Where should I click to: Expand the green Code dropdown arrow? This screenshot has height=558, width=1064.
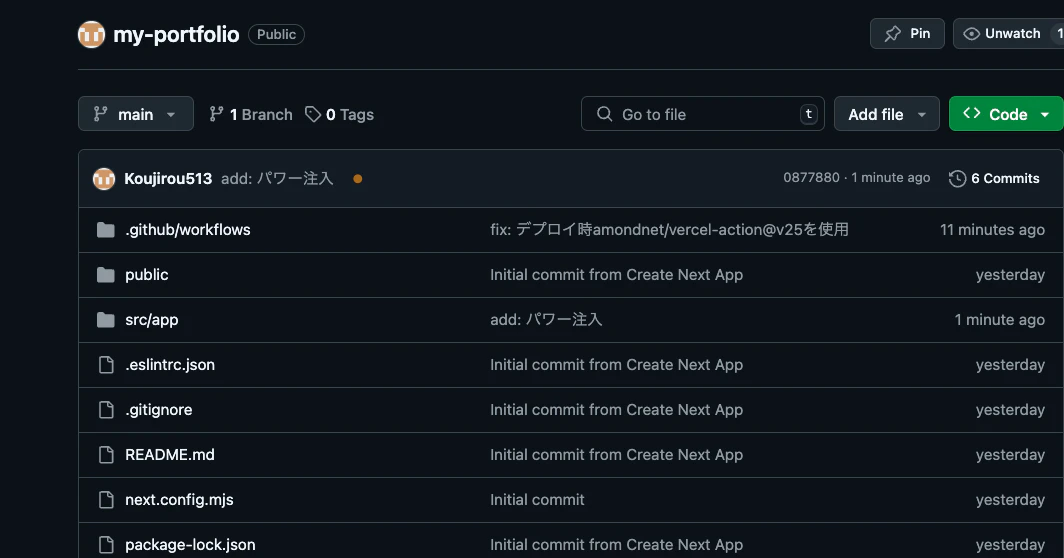[x=1045, y=115]
